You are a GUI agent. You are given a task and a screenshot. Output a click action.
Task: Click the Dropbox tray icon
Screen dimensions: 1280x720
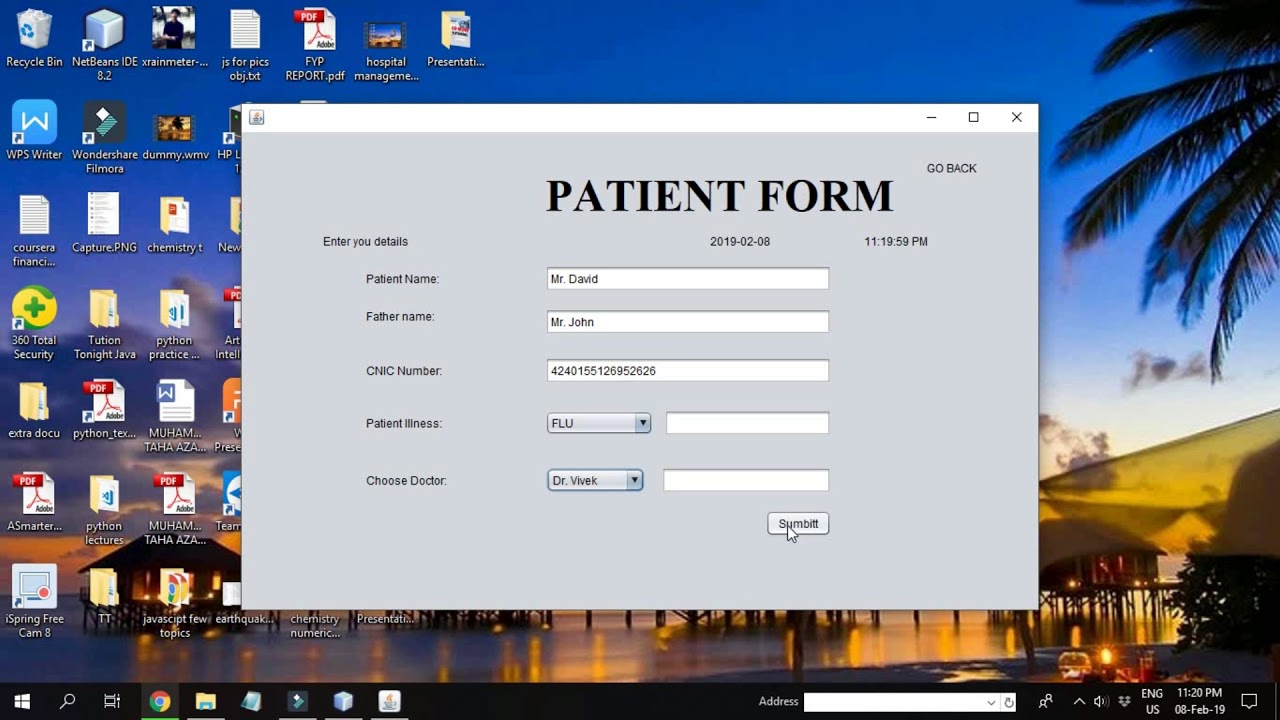pos(1124,702)
